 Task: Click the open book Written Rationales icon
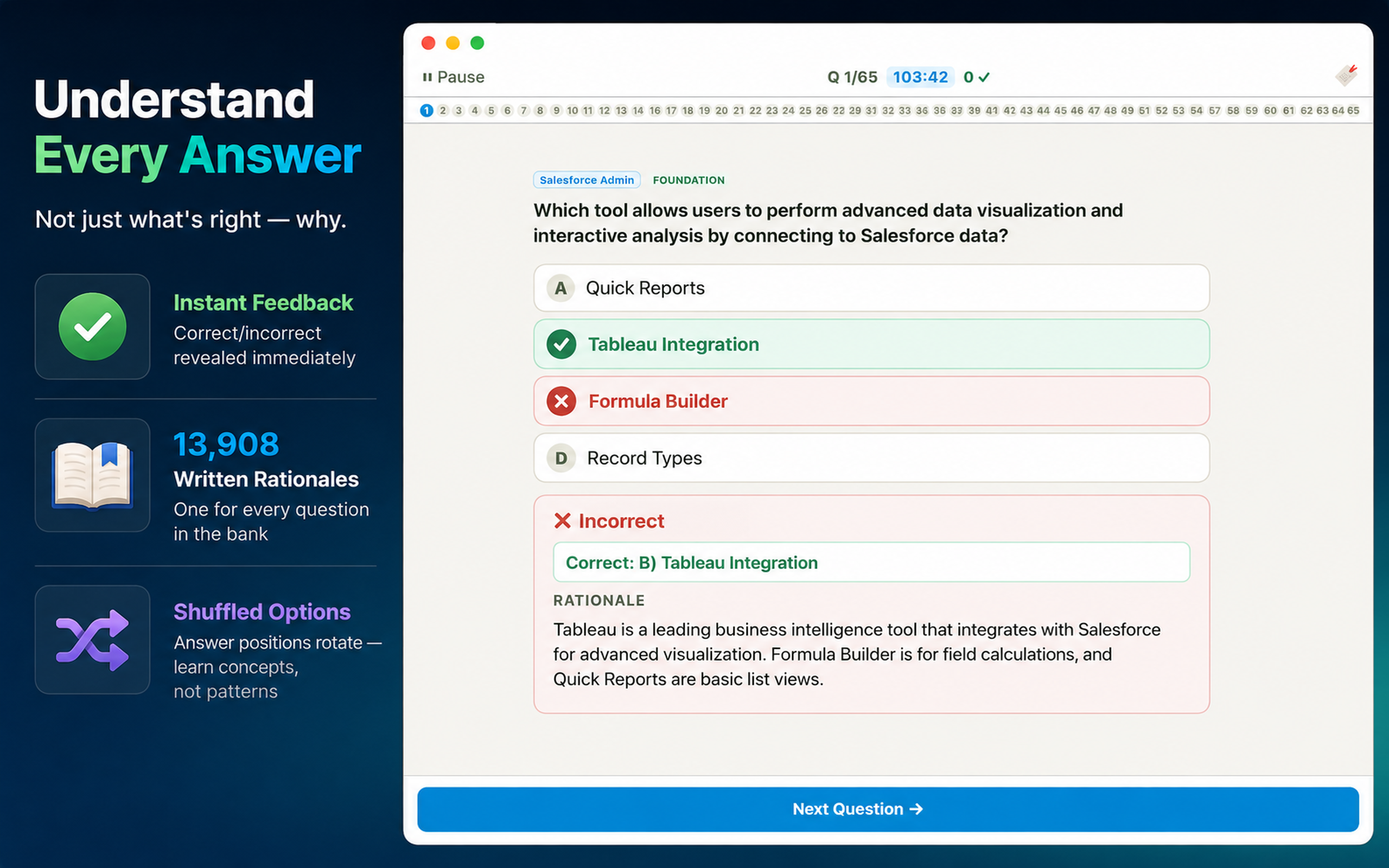92,475
